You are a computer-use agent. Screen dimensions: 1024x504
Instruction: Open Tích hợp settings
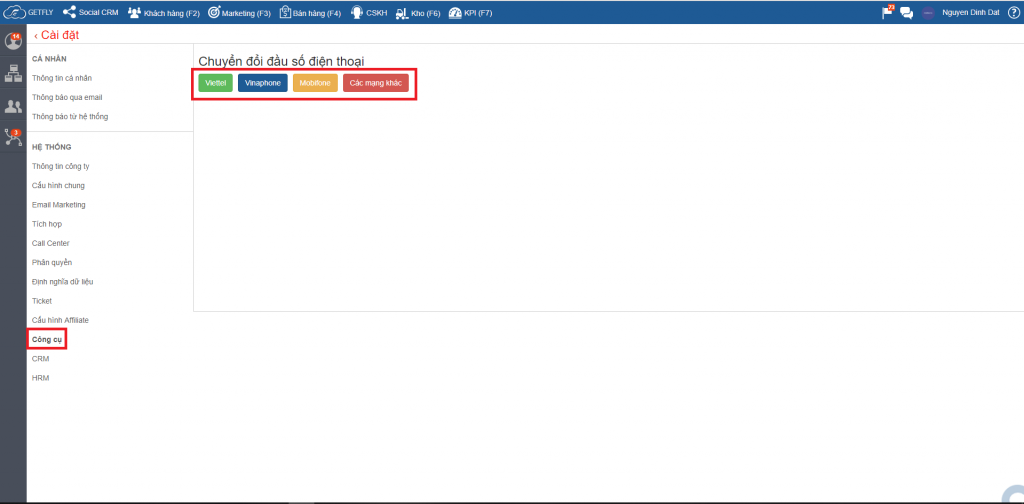pos(47,224)
